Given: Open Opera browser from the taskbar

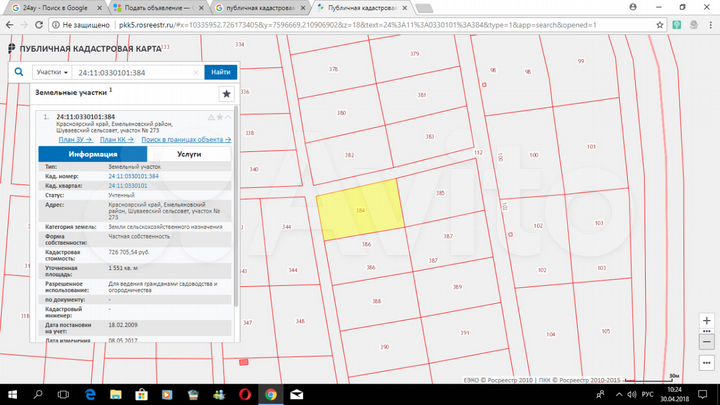Looking at the screenshot, I should 244,395.
